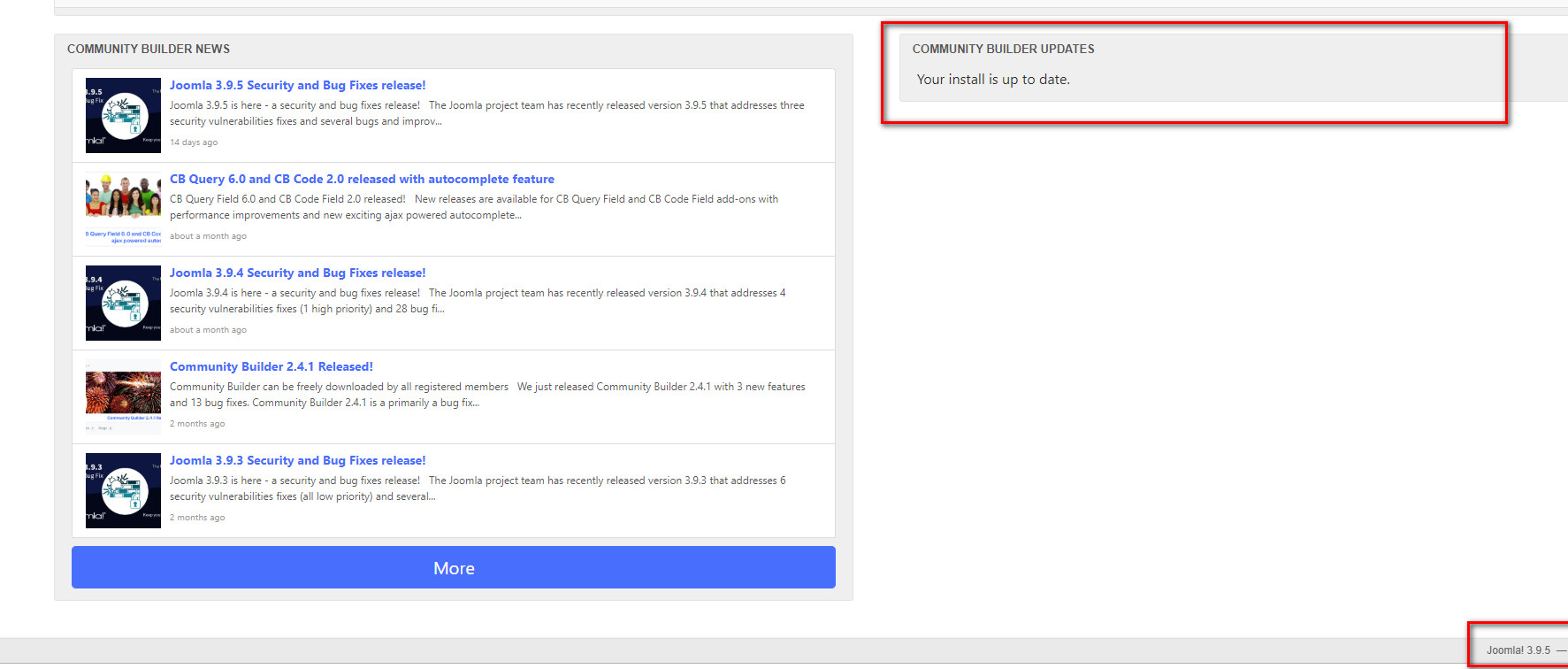Click the Joomla 3.9.4 article summary text
1568x669 pixels.
(x=478, y=301)
